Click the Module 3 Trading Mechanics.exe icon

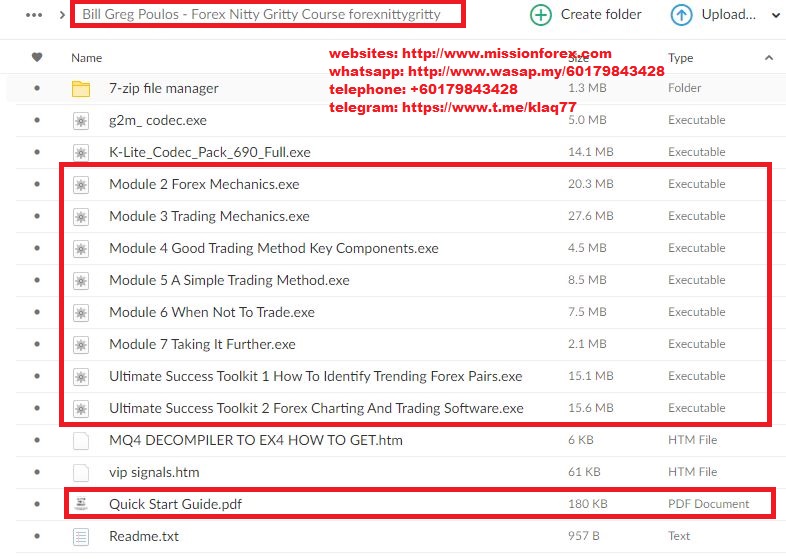81,217
